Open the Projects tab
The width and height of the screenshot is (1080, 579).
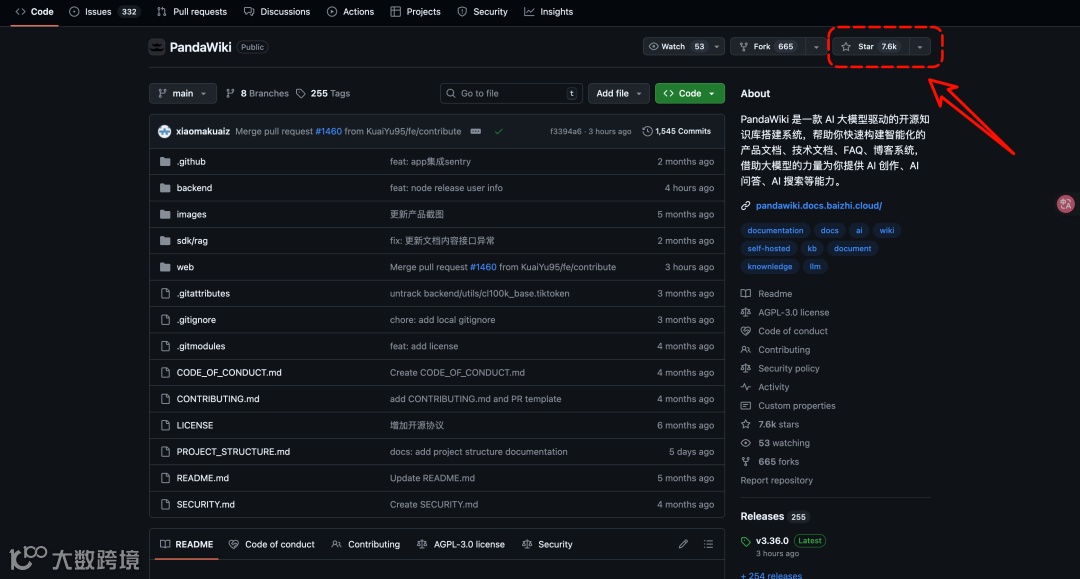pyautogui.click(x=416, y=12)
